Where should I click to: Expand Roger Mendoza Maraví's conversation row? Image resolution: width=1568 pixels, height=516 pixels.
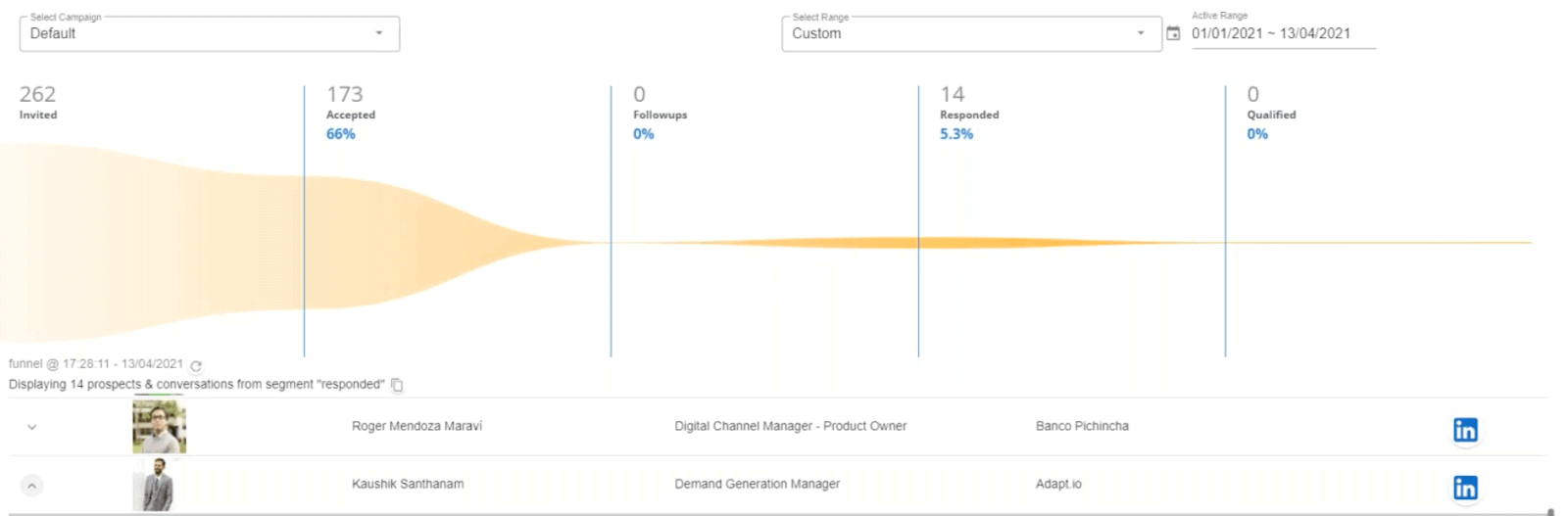(31, 427)
